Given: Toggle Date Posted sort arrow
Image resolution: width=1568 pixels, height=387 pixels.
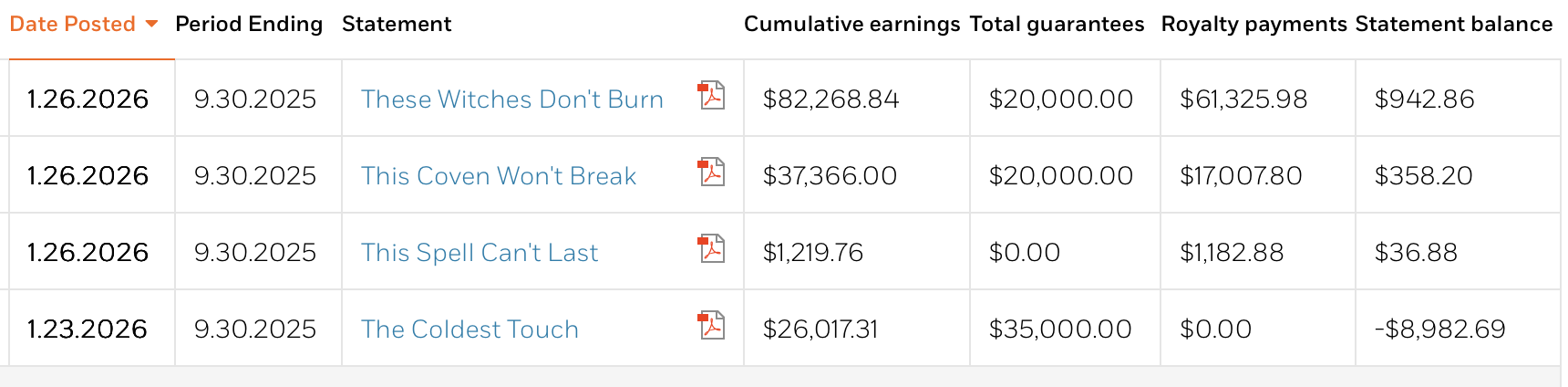Looking at the screenshot, I should [x=151, y=24].
